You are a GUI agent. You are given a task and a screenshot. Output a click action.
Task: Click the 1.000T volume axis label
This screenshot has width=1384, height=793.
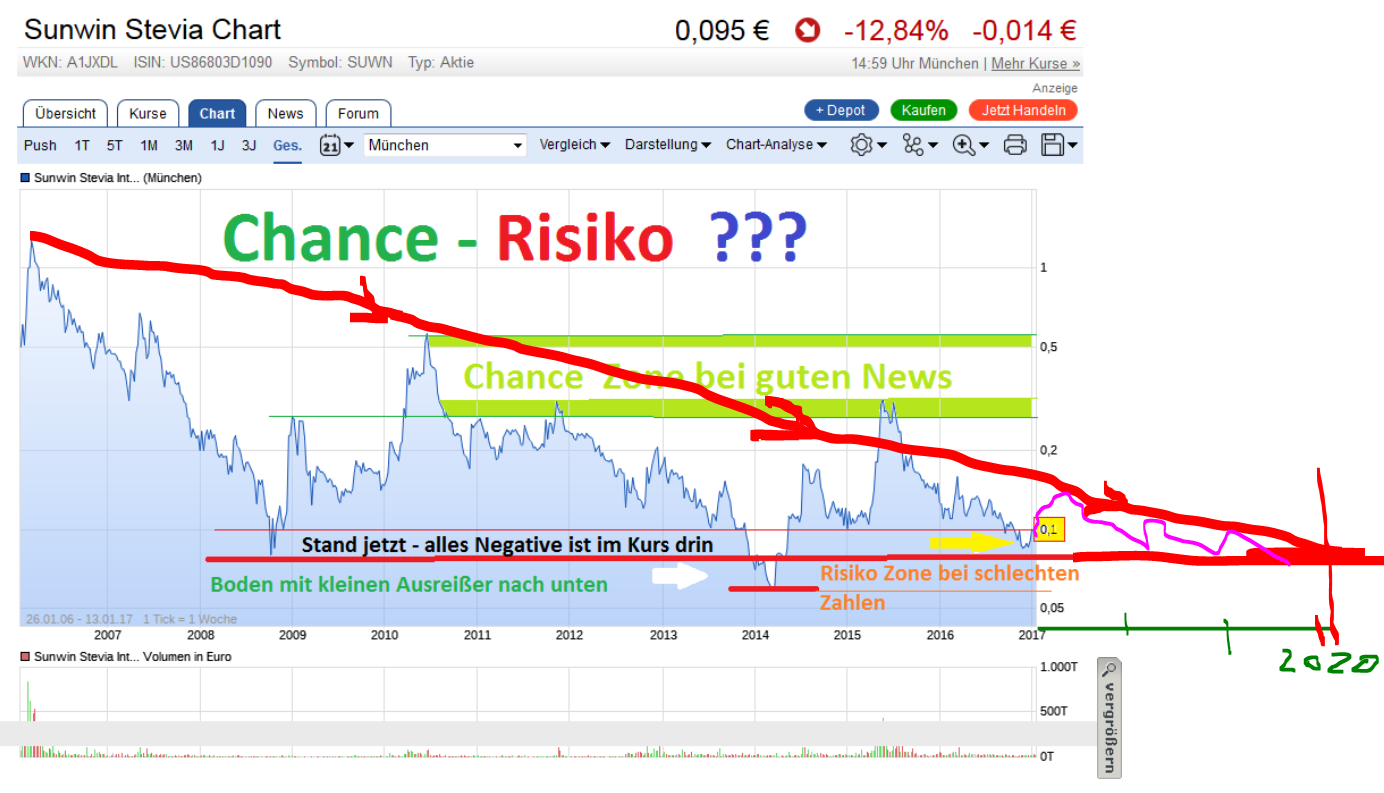(x=1060, y=667)
